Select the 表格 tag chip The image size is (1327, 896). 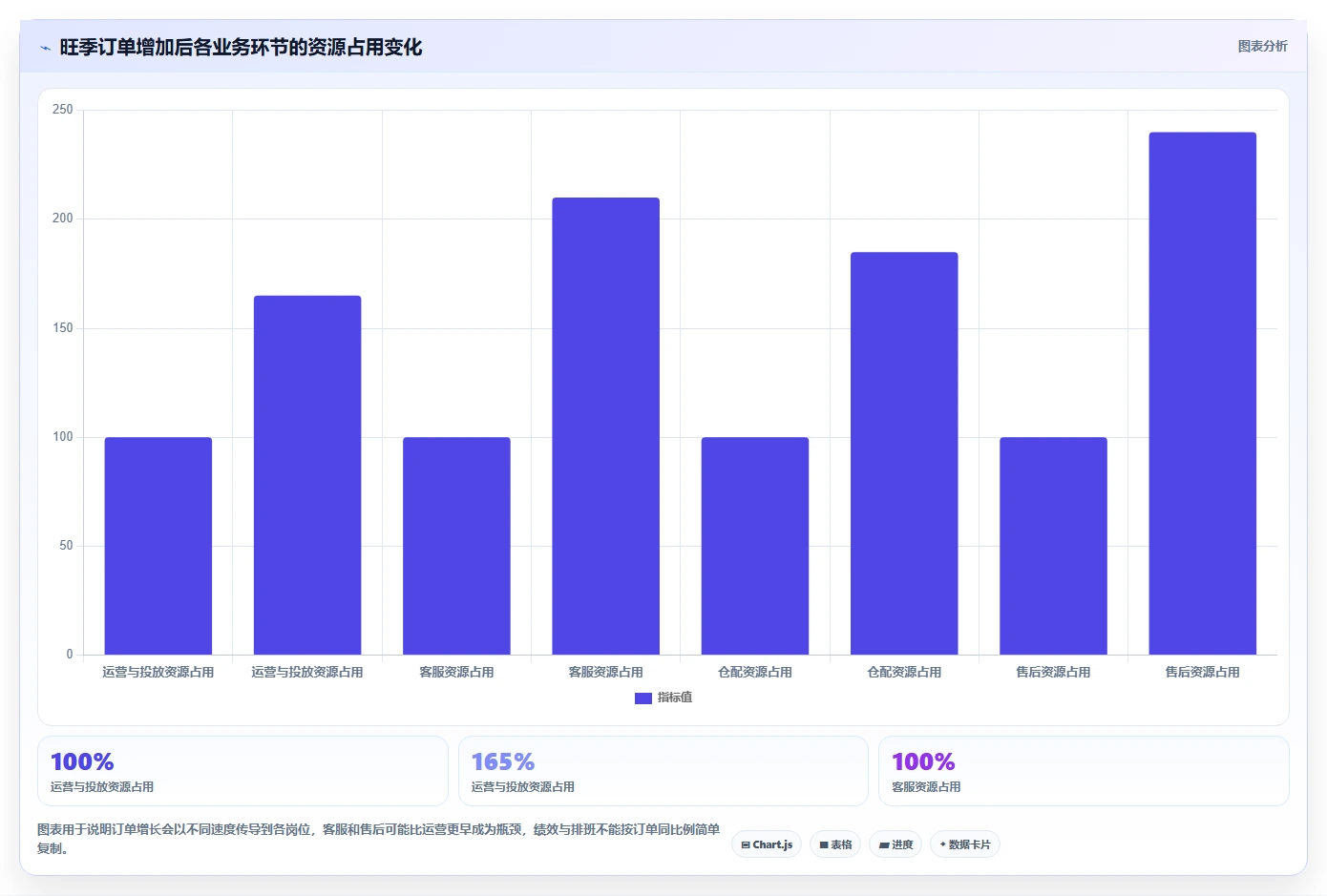[x=835, y=844]
